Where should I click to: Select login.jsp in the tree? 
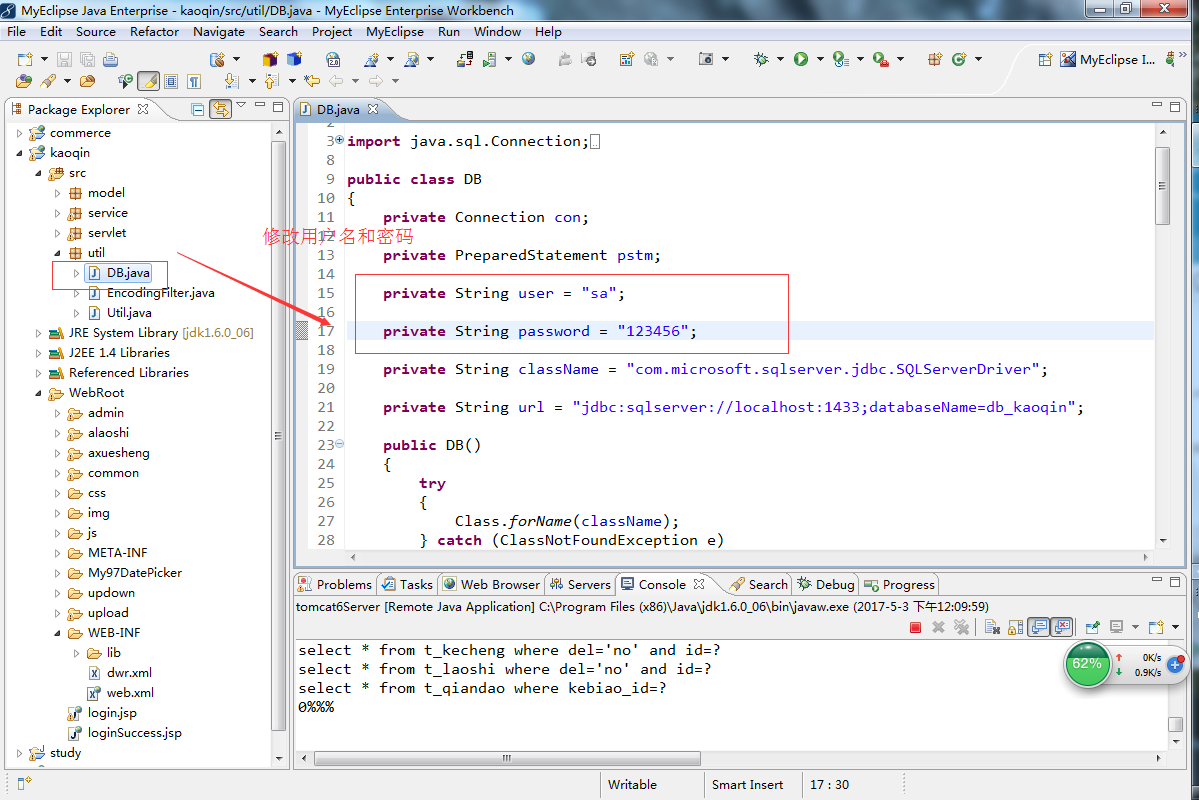click(112, 713)
